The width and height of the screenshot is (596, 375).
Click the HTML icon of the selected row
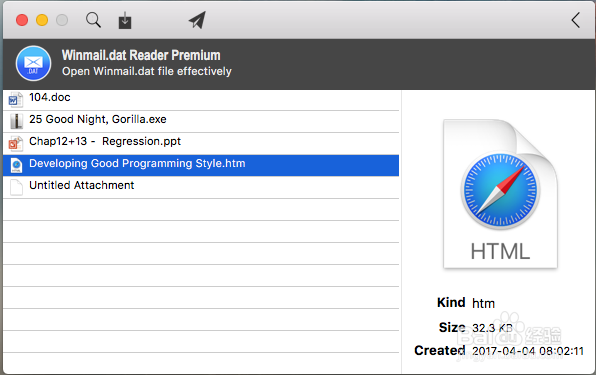16,165
